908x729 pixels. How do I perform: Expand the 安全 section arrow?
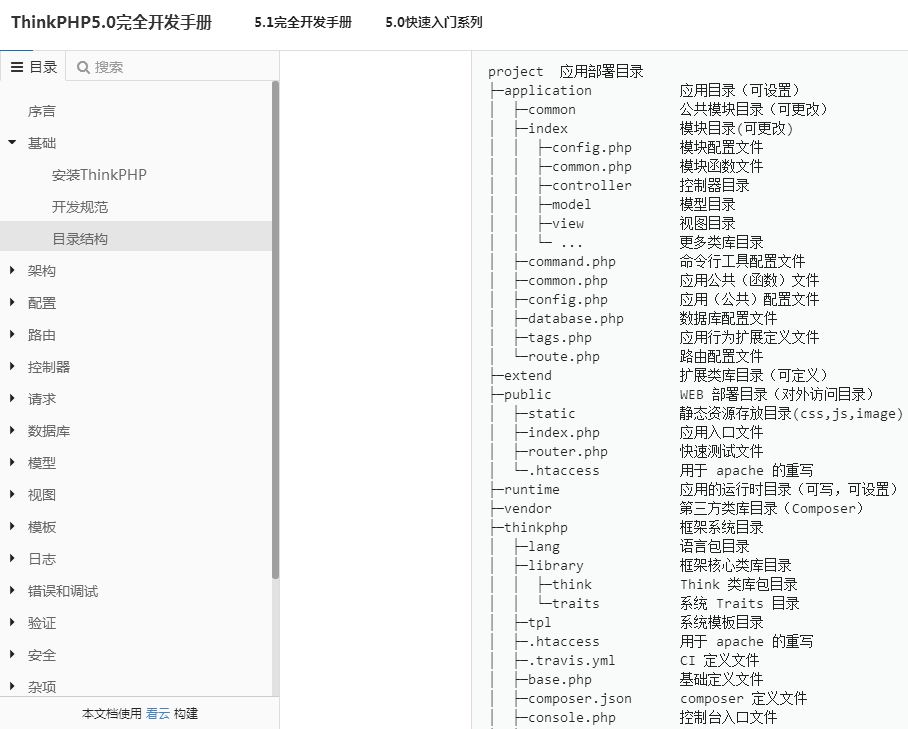point(12,654)
